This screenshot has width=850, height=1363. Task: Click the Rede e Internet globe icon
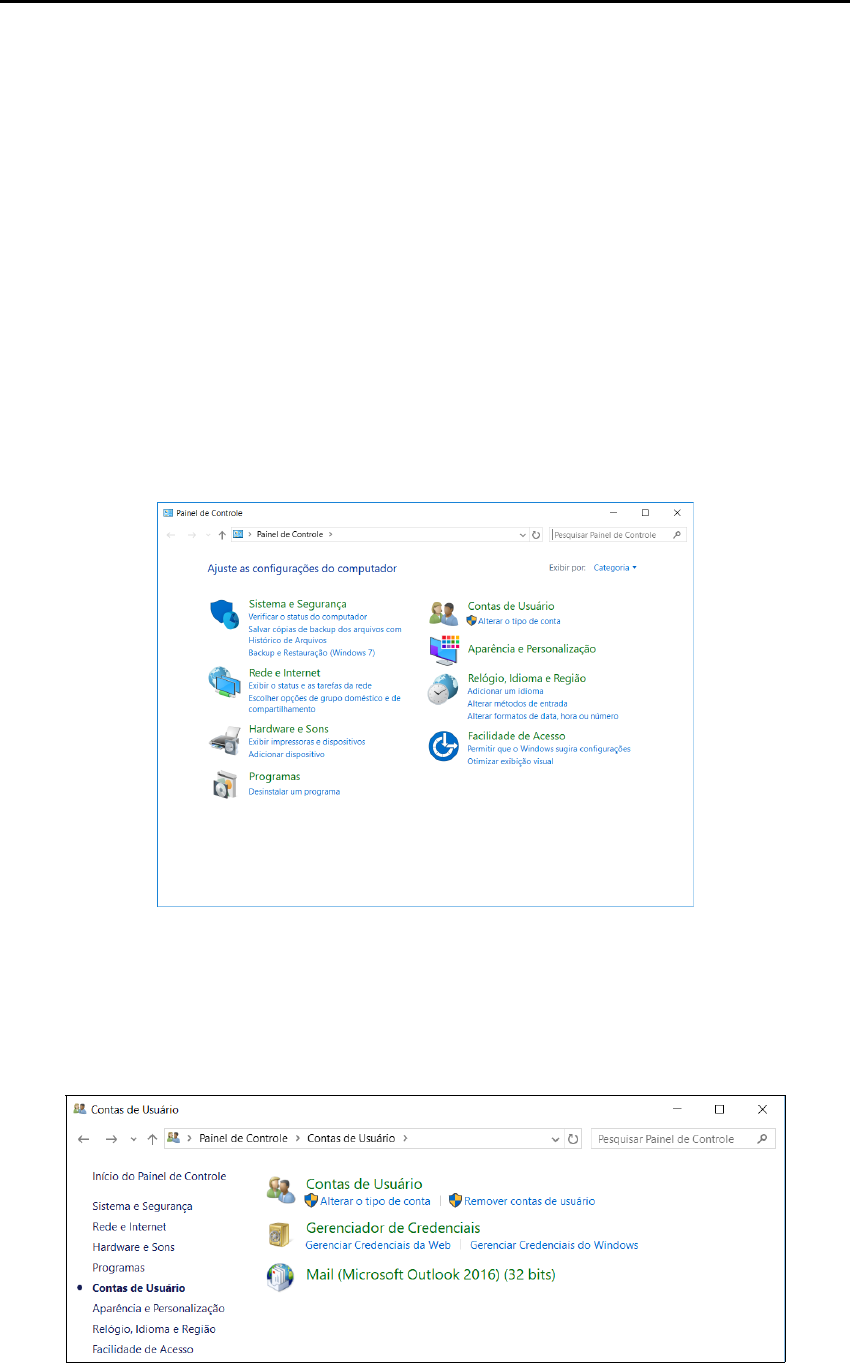[x=224, y=681]
